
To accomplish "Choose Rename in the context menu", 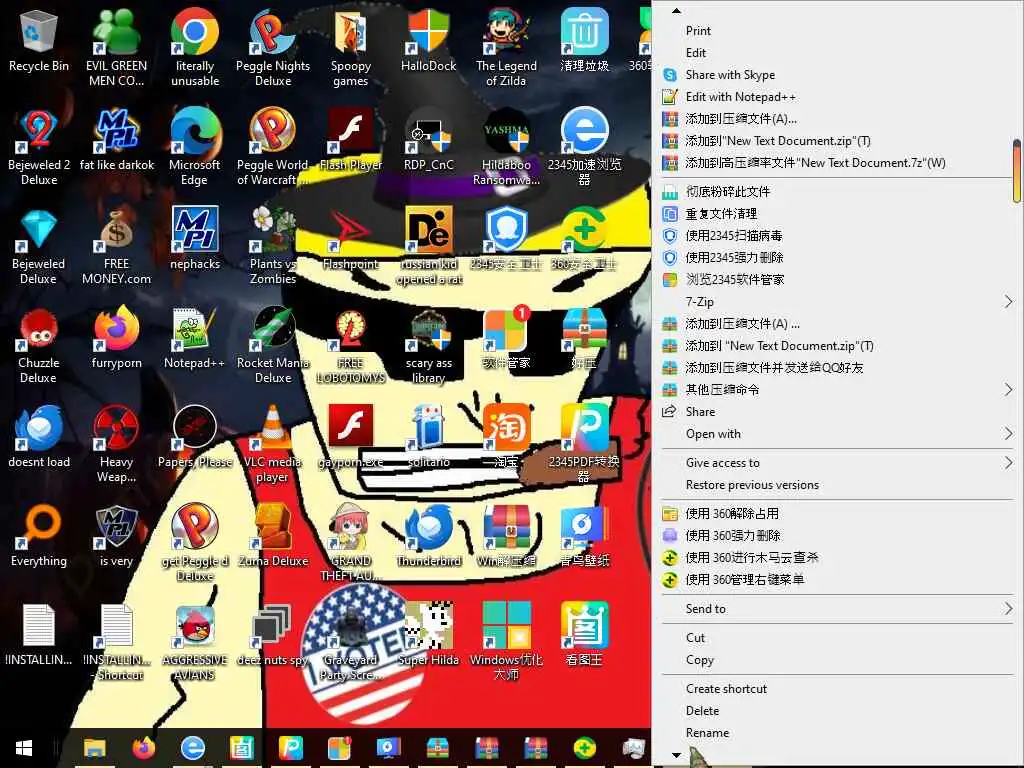I will 836,733.
